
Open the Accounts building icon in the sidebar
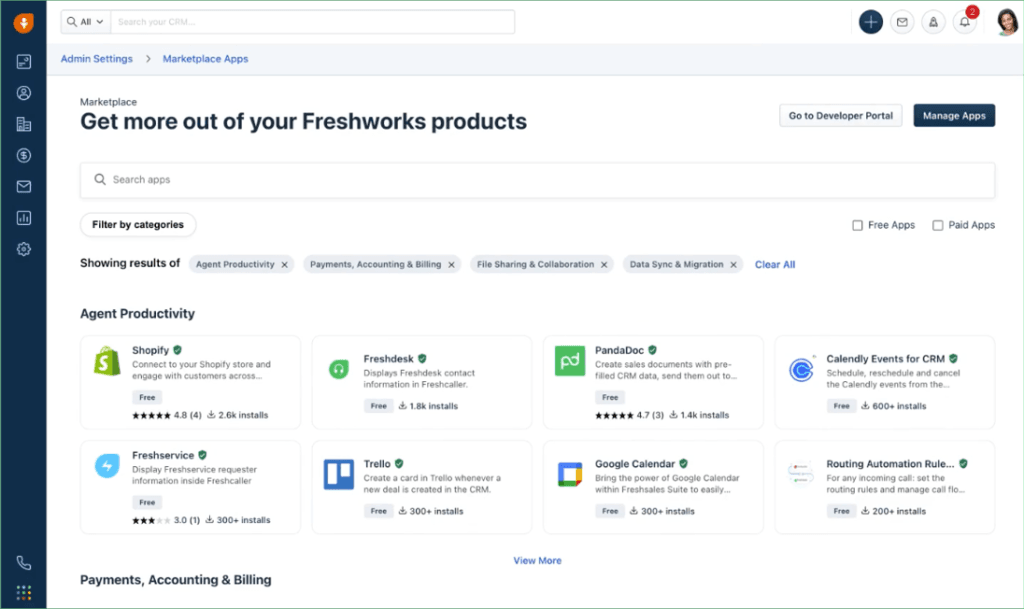[24, 124]
